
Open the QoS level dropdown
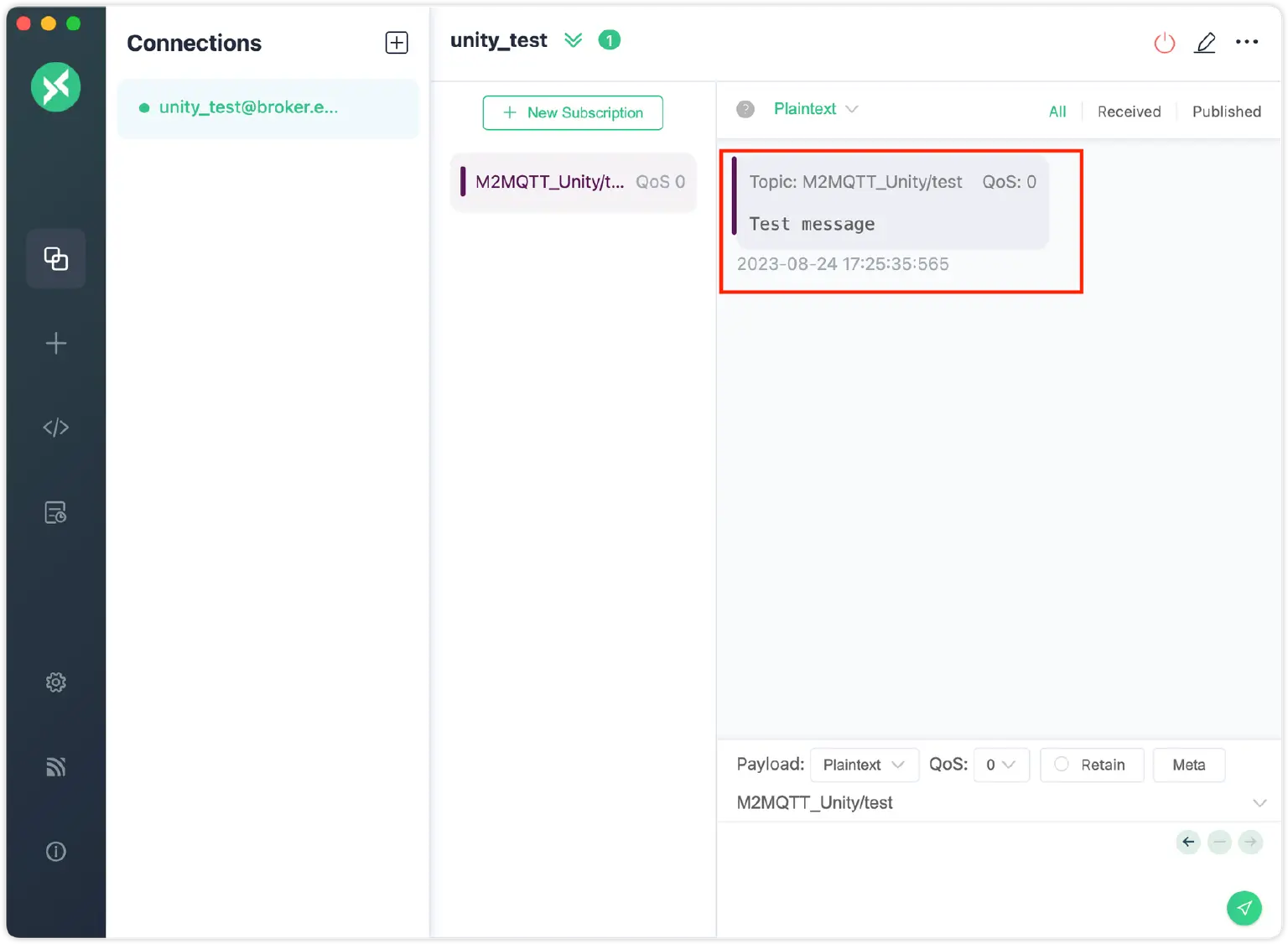click(x=1000, y=765)
